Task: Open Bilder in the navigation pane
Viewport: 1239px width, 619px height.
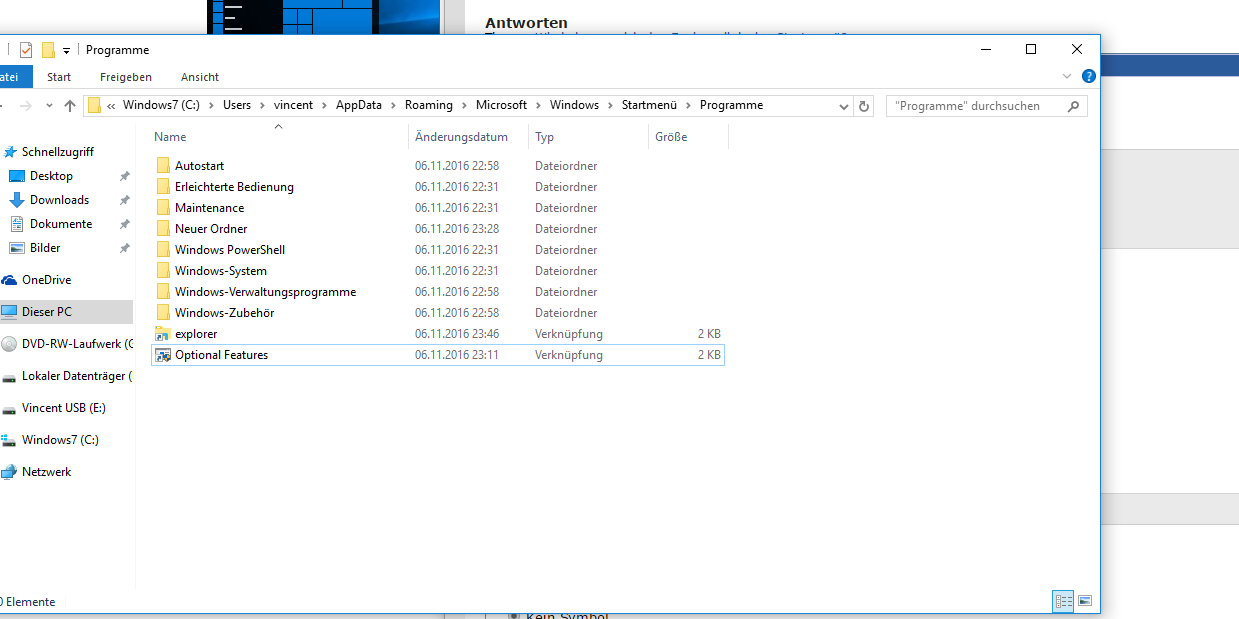Action: click(x=45, y=248)
